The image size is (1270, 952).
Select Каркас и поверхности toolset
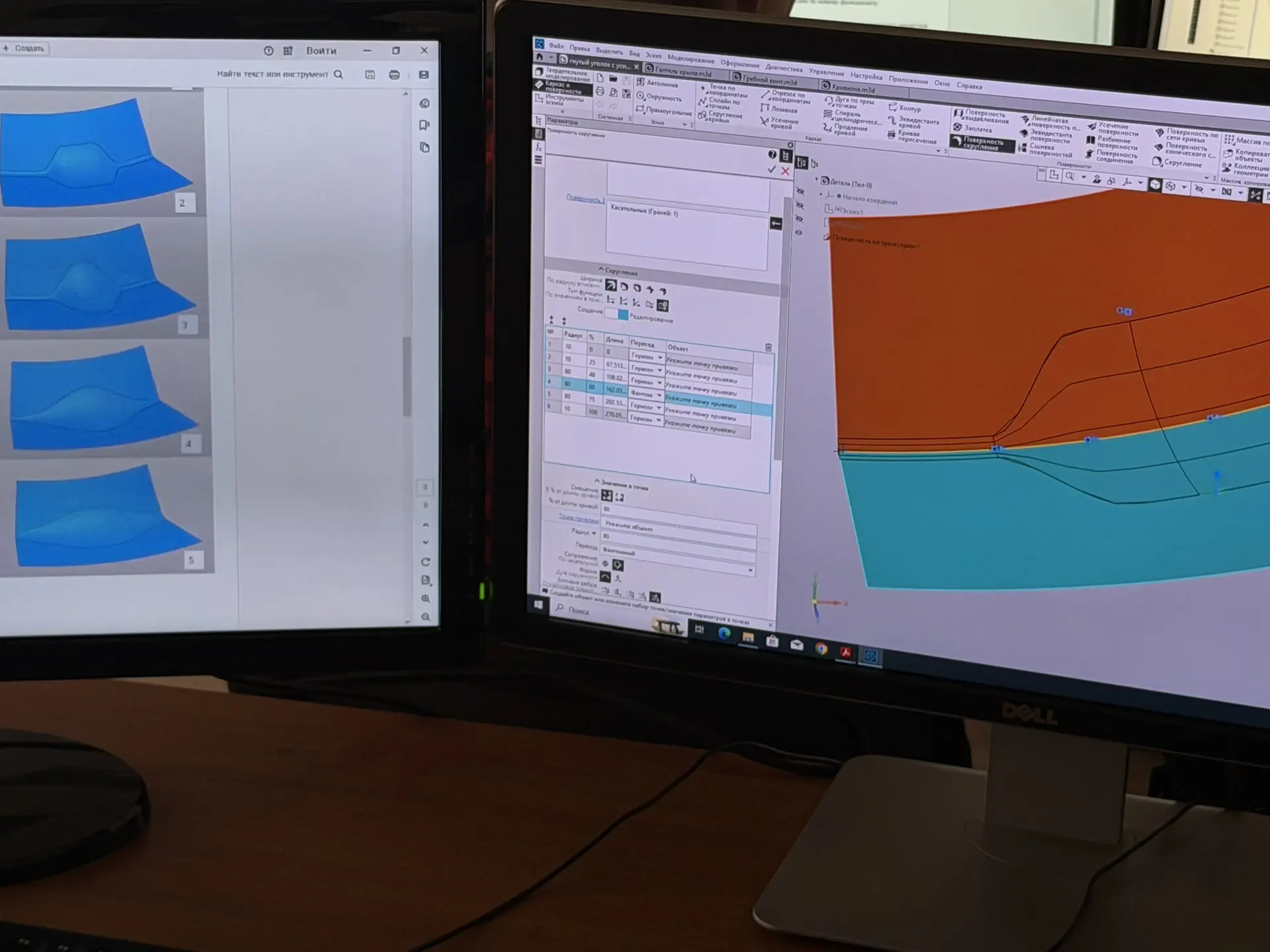[562, 88]
